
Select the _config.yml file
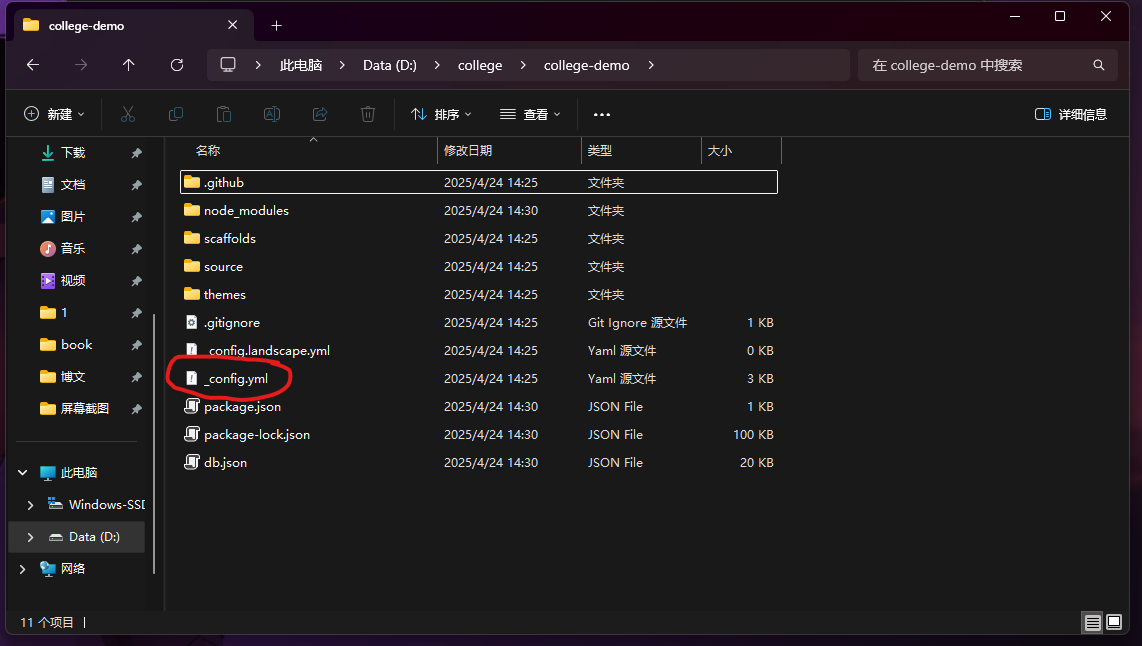pyautogui.click(x=236, y=379)
